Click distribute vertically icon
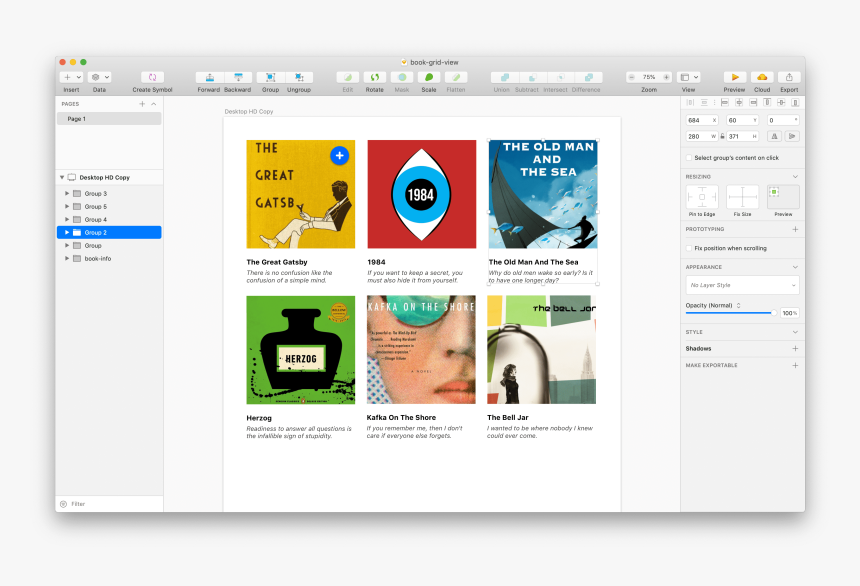860x586 pixels. coord(704,102)
